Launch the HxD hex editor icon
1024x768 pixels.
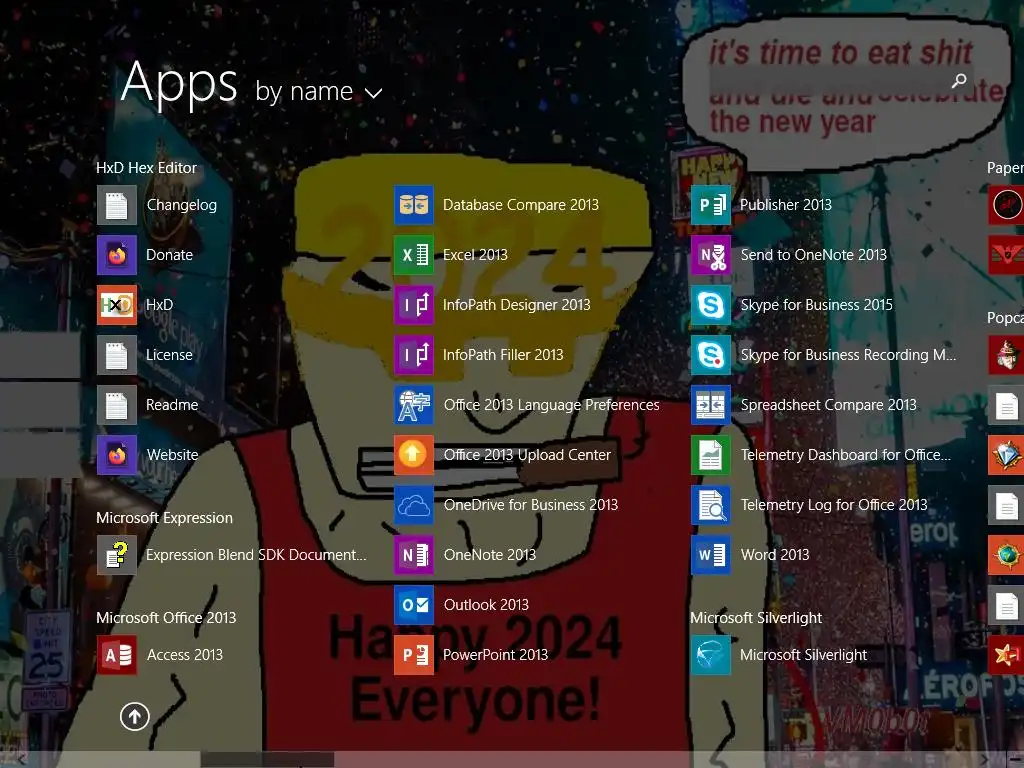click(117, 305)
